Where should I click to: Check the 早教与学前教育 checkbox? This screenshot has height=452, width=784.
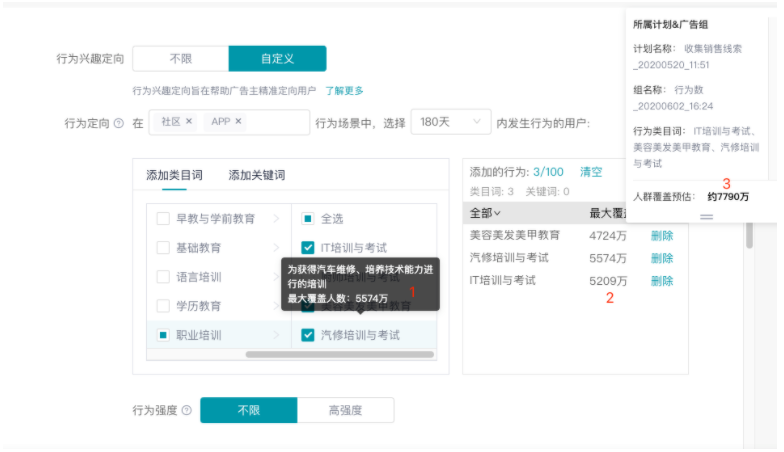tap(163, 218)
